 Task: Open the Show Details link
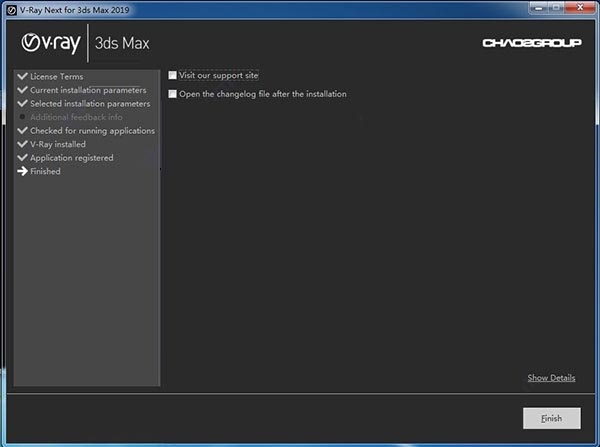tap(551, 378)
